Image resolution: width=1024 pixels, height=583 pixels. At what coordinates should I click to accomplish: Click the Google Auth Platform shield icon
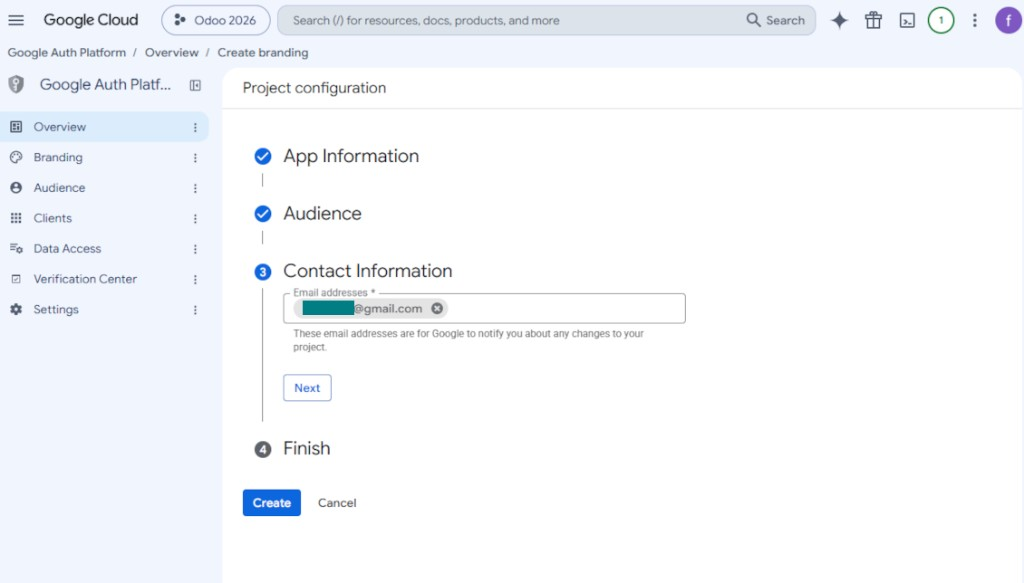point(16,84)
